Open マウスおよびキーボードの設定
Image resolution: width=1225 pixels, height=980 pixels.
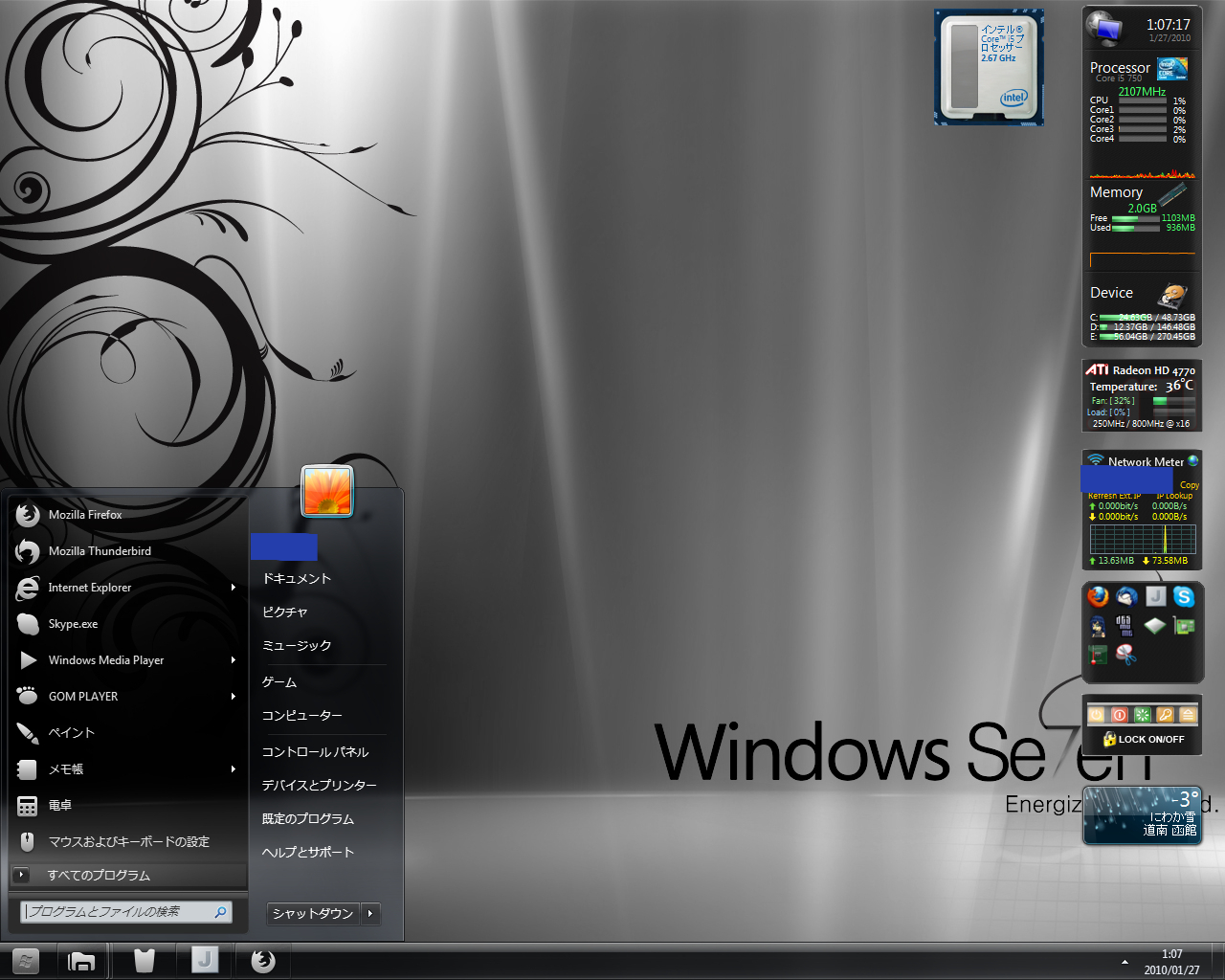point(128,842)
